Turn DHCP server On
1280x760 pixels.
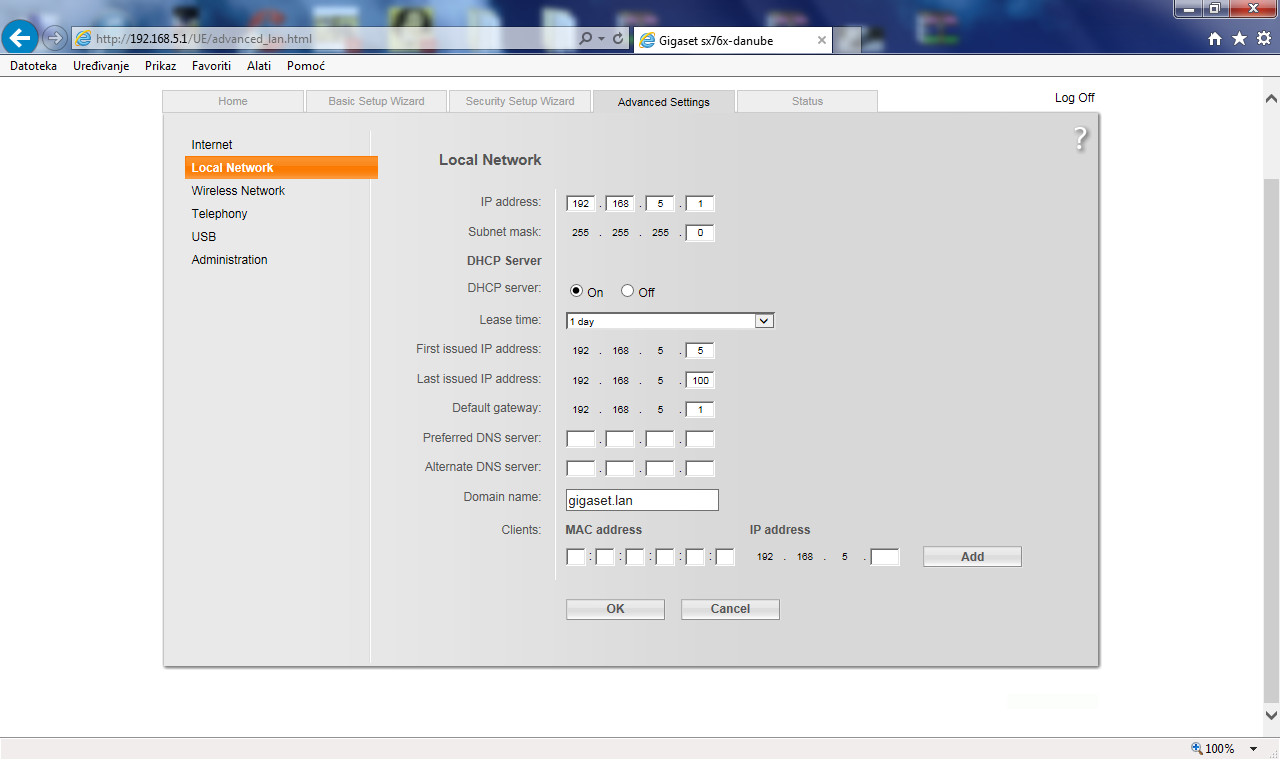click(576, 291)
